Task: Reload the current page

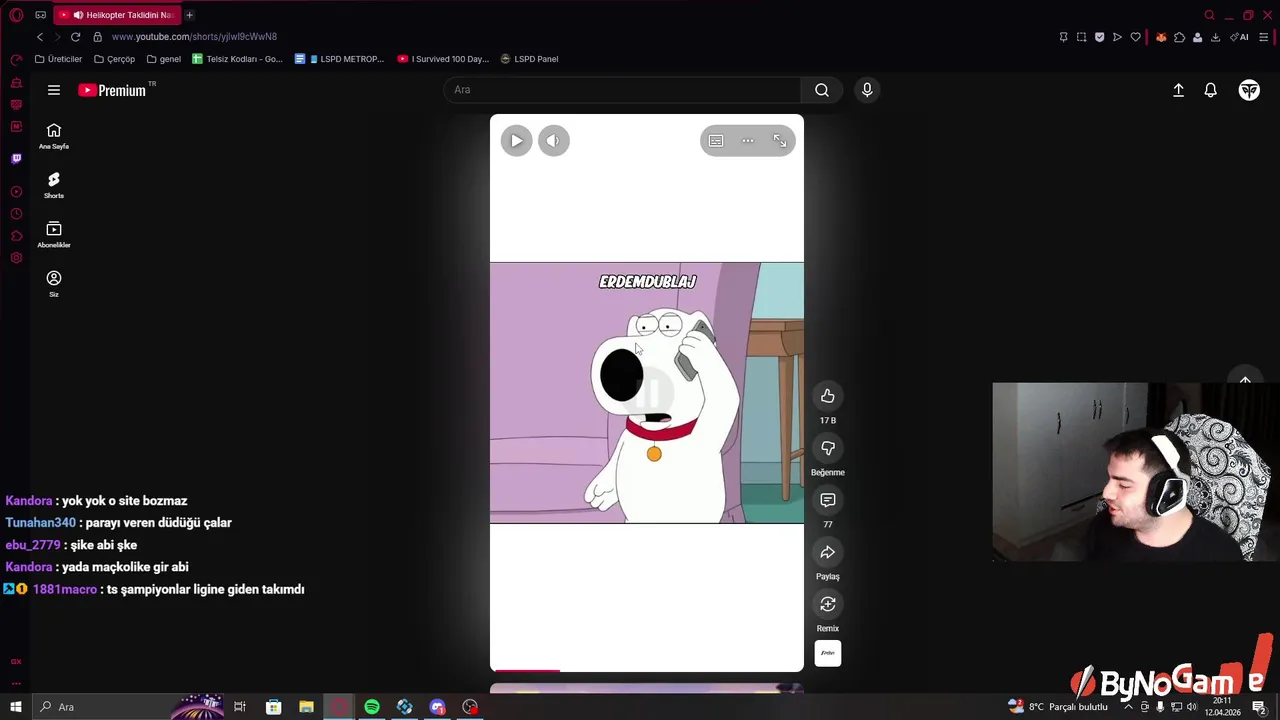Action: (x=75, y=37)
